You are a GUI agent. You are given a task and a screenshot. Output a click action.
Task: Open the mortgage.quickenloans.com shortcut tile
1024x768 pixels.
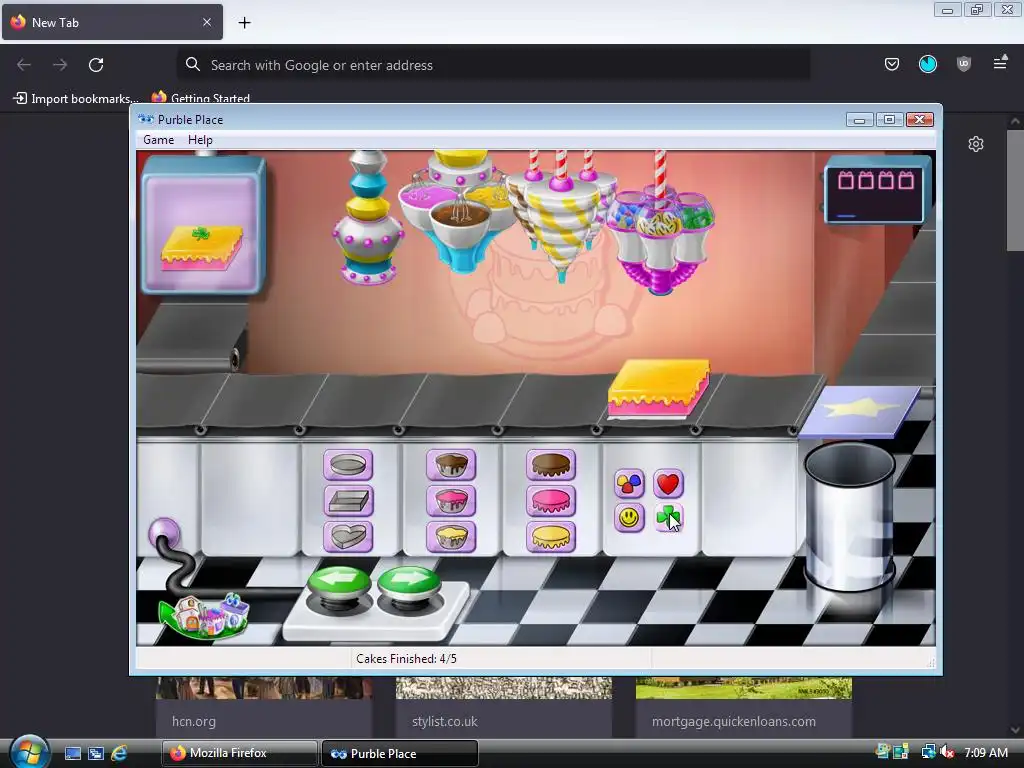[744, 707]
